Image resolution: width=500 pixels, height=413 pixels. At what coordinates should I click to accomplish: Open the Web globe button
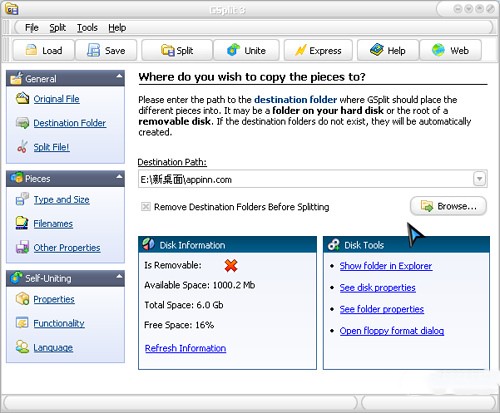pos(450,50)
